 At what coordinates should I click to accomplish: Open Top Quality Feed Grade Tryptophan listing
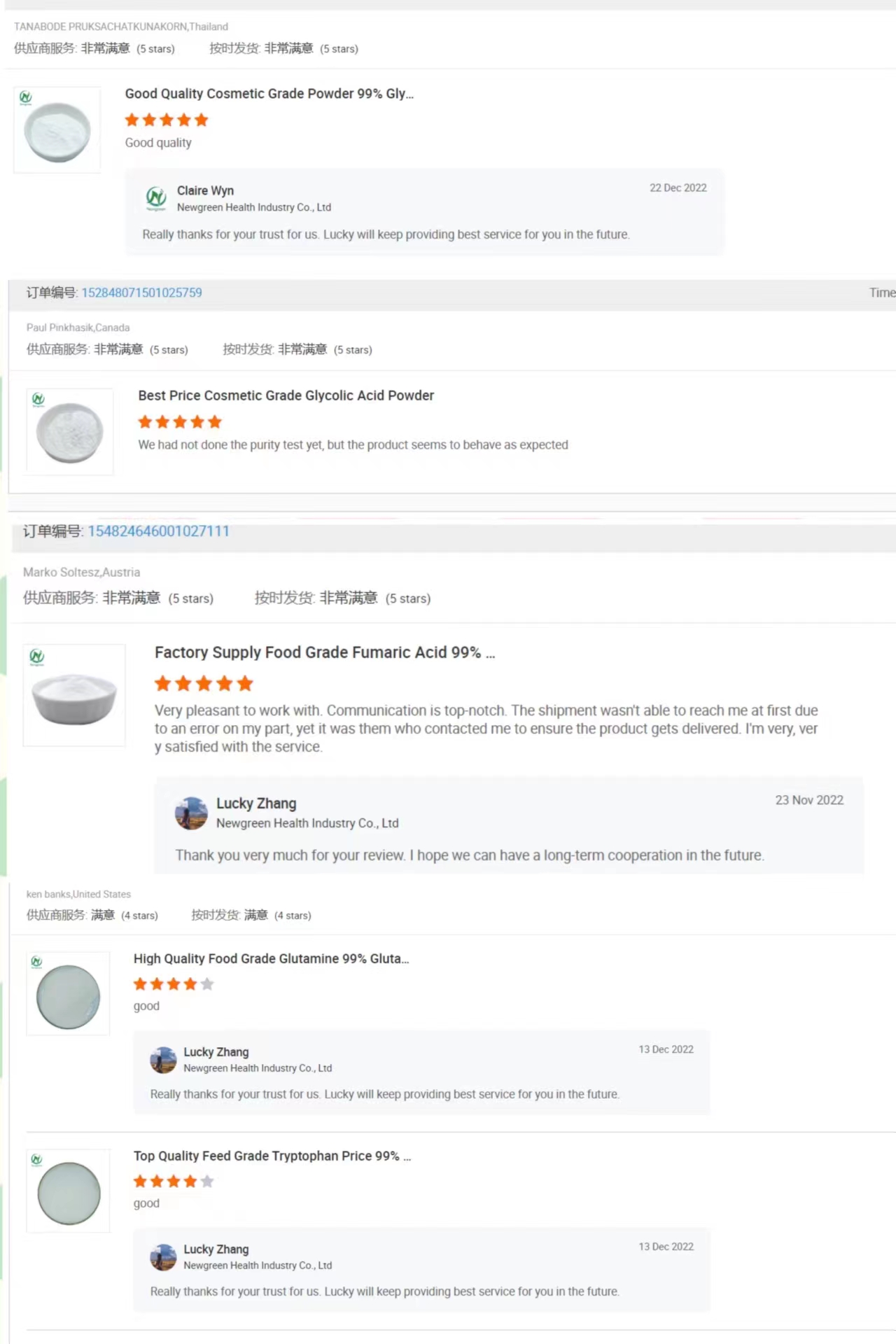click(272, 1156)
